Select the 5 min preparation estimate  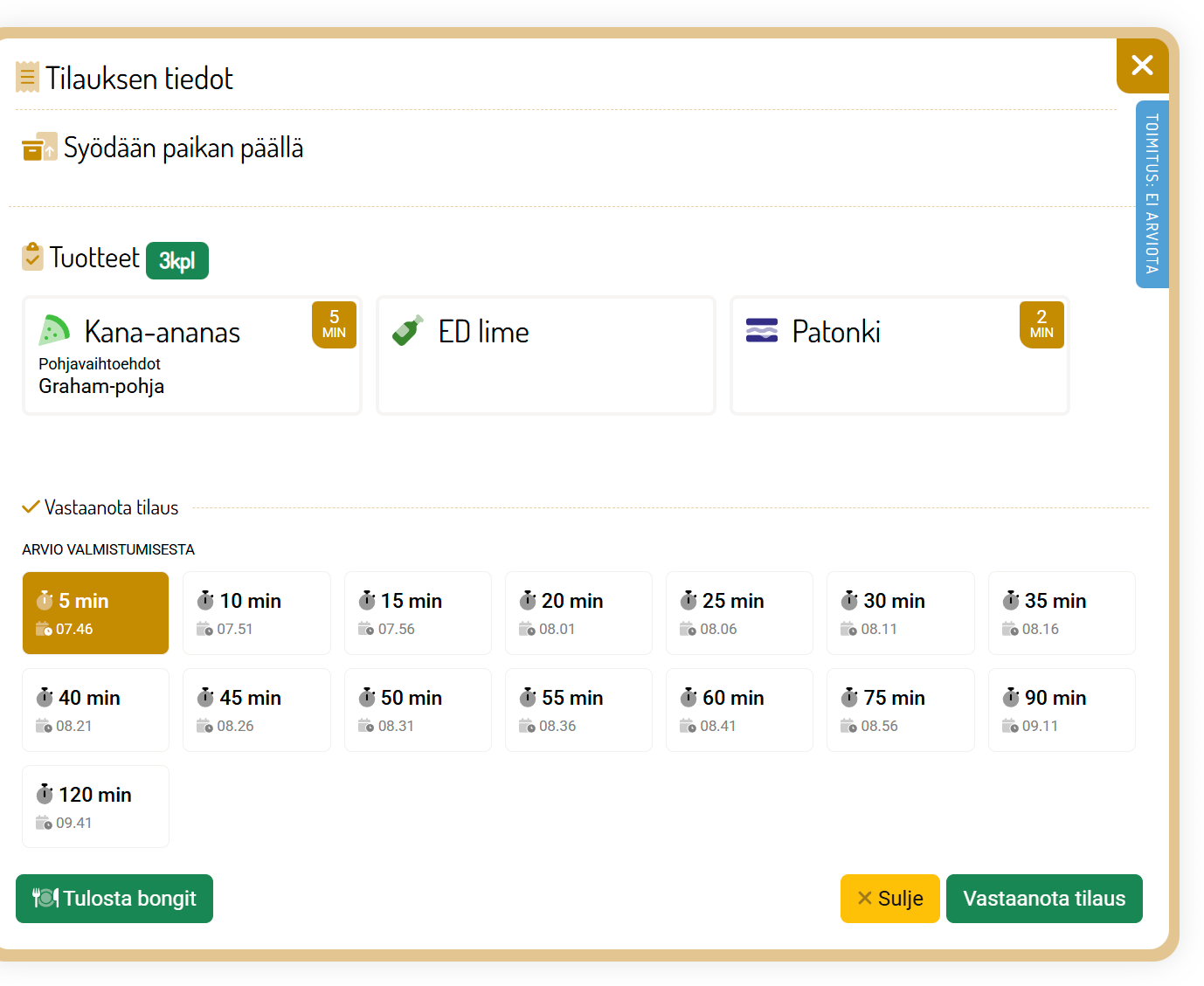click(95, 613)
